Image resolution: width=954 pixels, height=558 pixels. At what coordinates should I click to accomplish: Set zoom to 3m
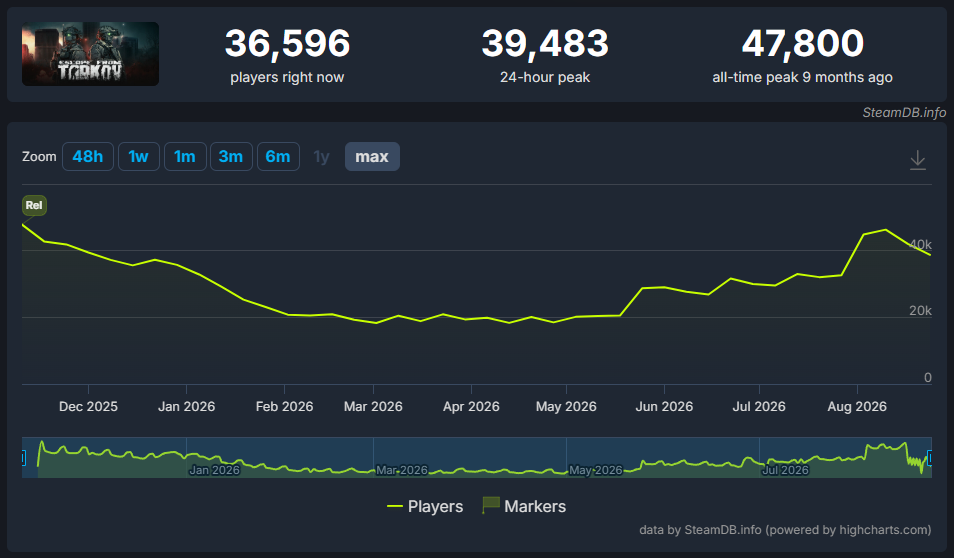[x=231, y=156]
